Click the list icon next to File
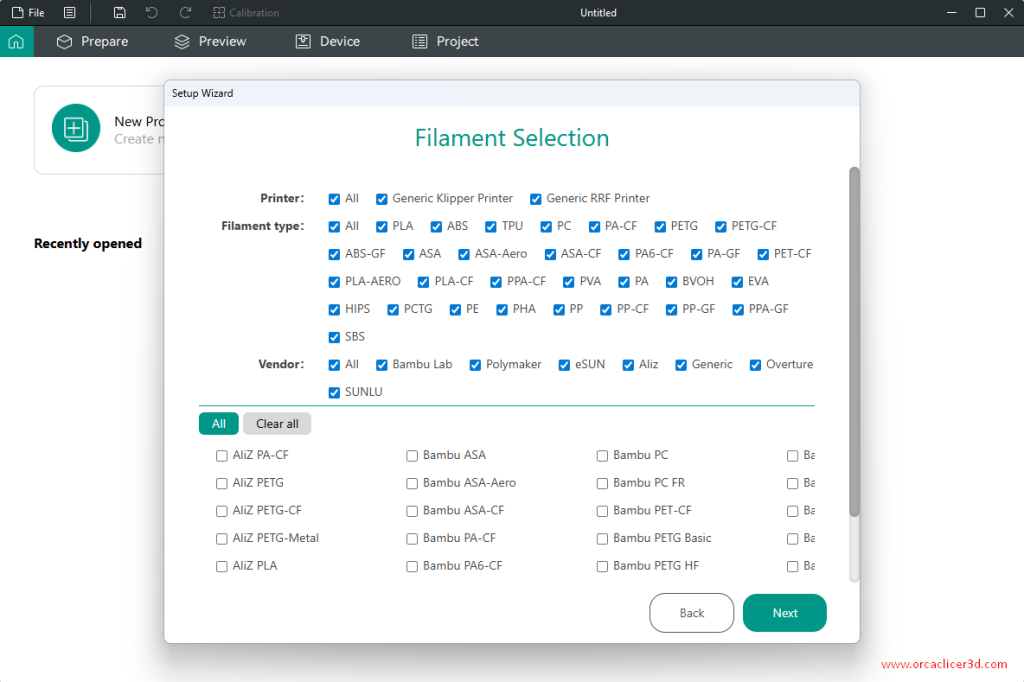1024x682 pixels. (69, 13)
